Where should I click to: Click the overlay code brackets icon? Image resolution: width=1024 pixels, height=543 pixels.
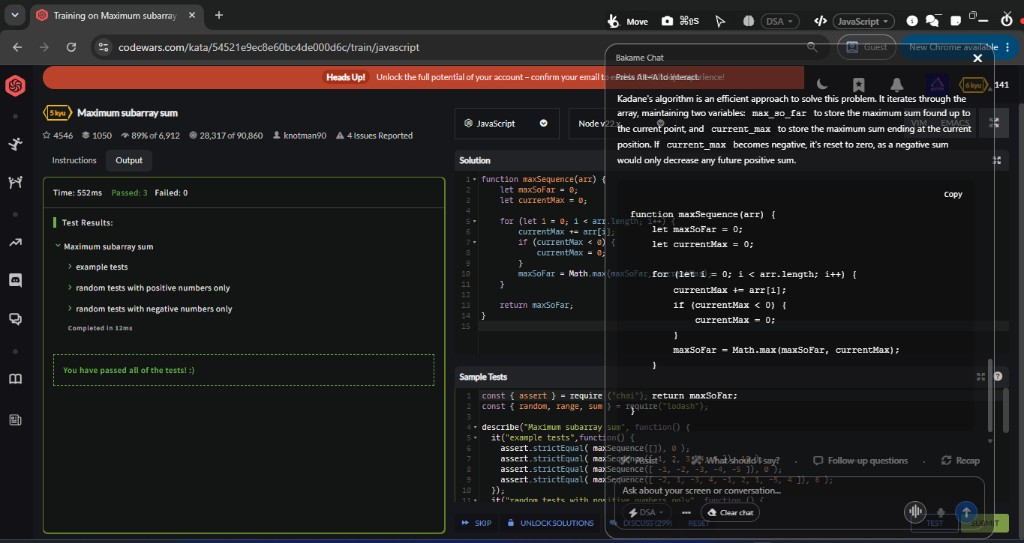pos(820,21)
